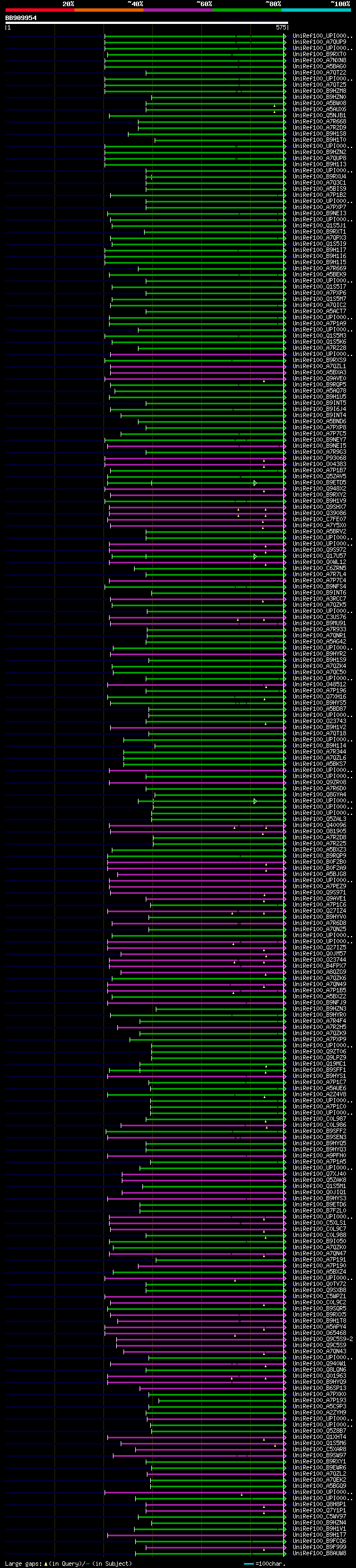This screenshot has height=1568, width=356.
Task: Open hit UniRef100_A5BW08
Action: pos(319,103)
